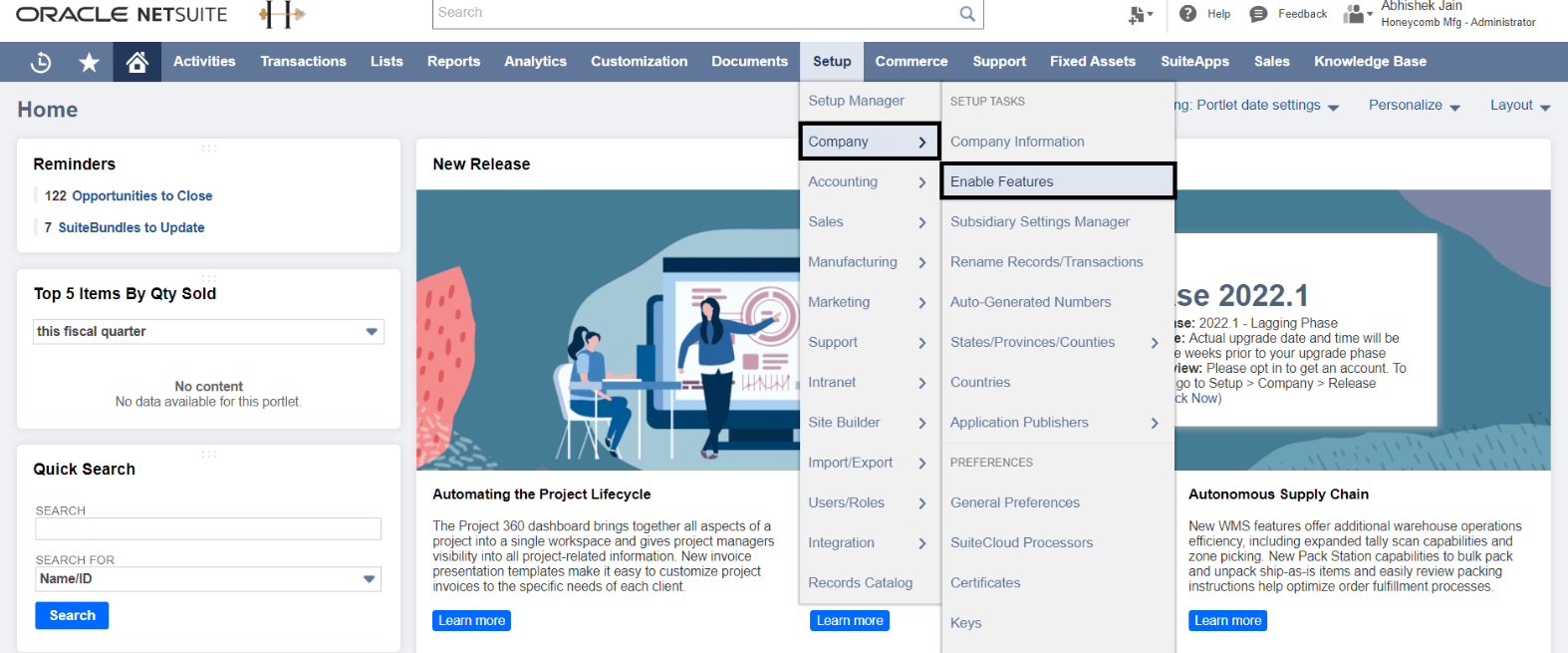Click Learn more under Autonomous Supply Chain
1568x653 pixels.
coord(1228,621)
